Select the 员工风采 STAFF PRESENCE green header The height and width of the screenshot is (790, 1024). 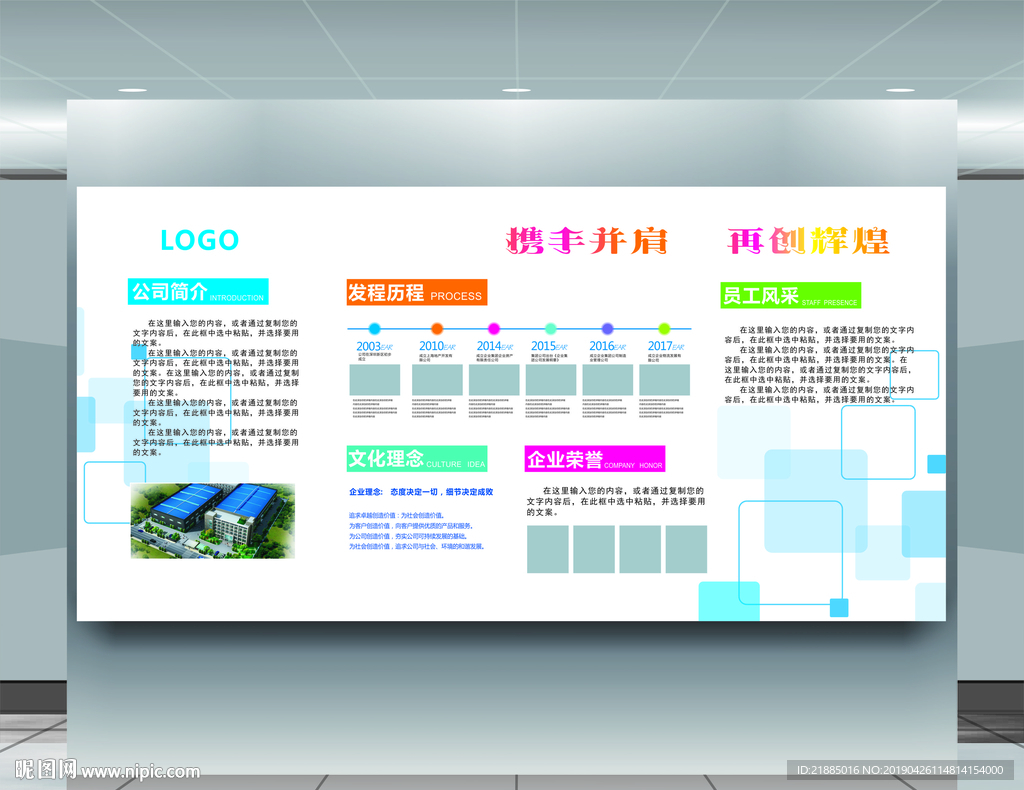pos(791,295)
